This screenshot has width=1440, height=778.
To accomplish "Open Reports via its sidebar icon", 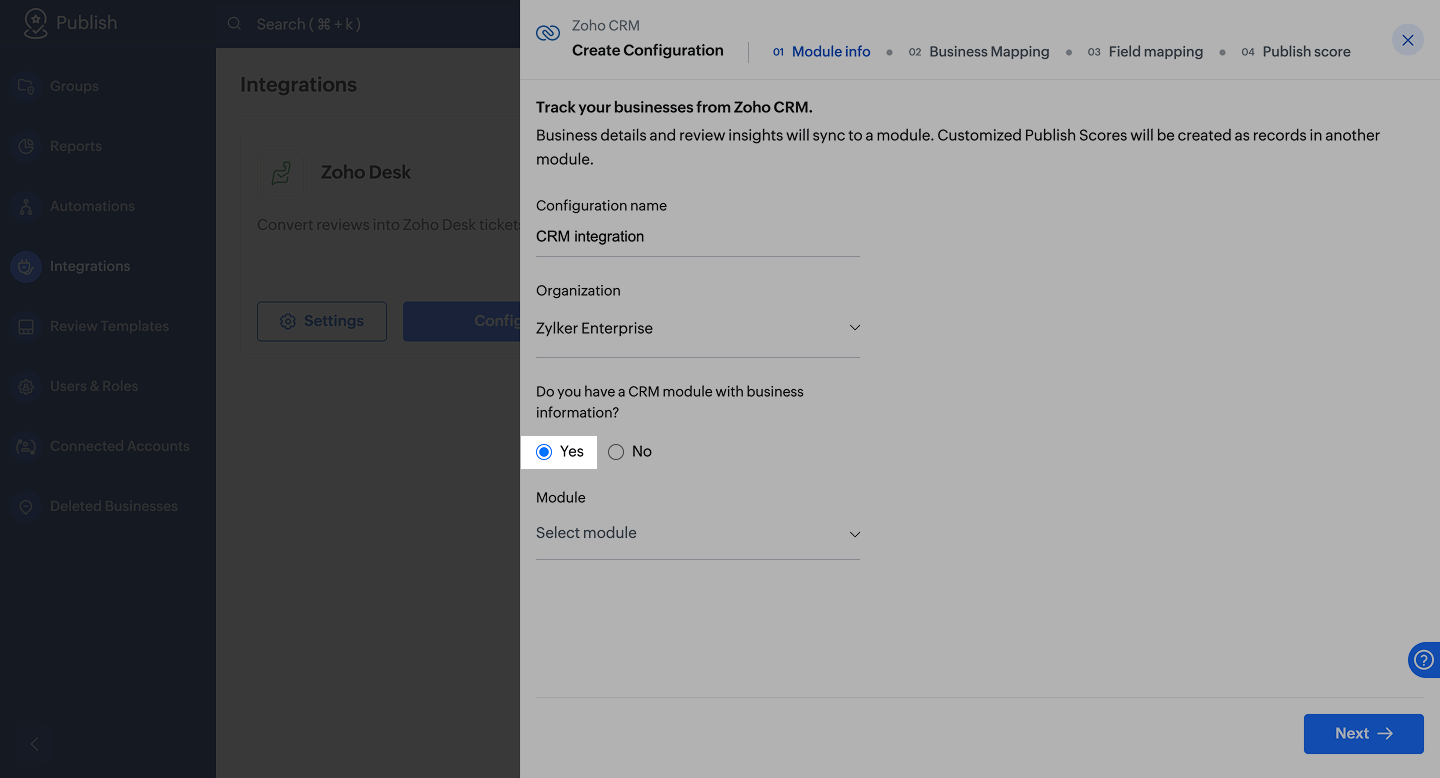I will [x=26, y=146].
